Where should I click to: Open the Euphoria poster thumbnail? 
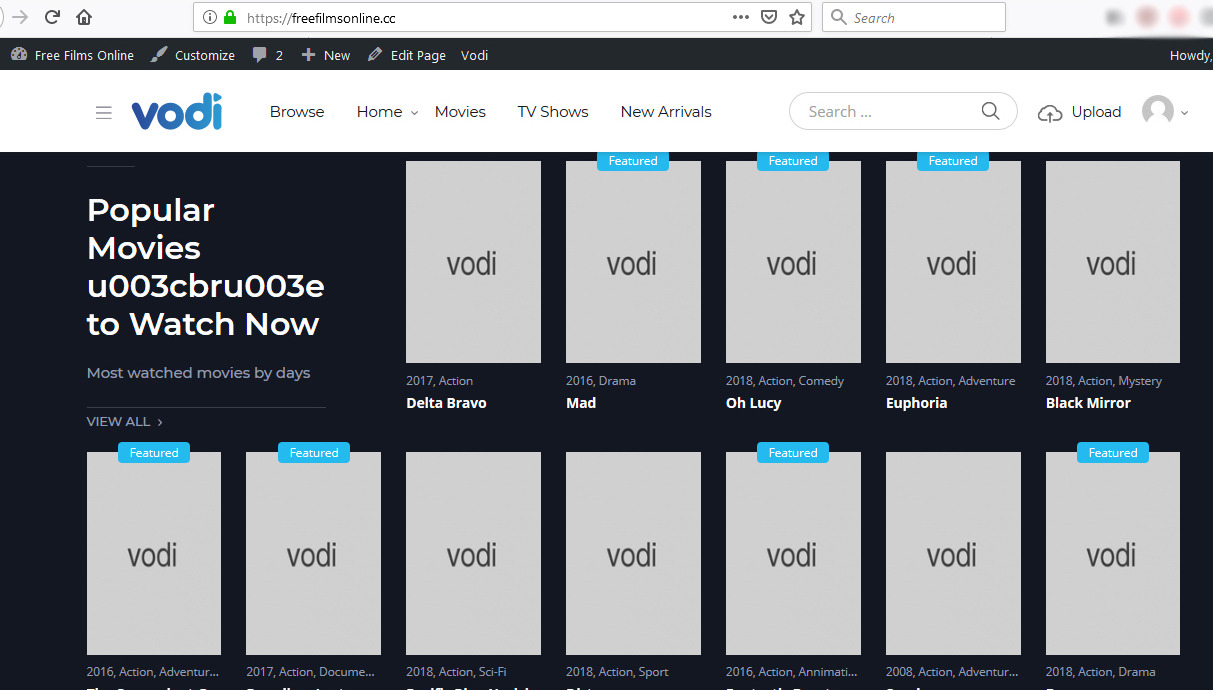point(953,262)
